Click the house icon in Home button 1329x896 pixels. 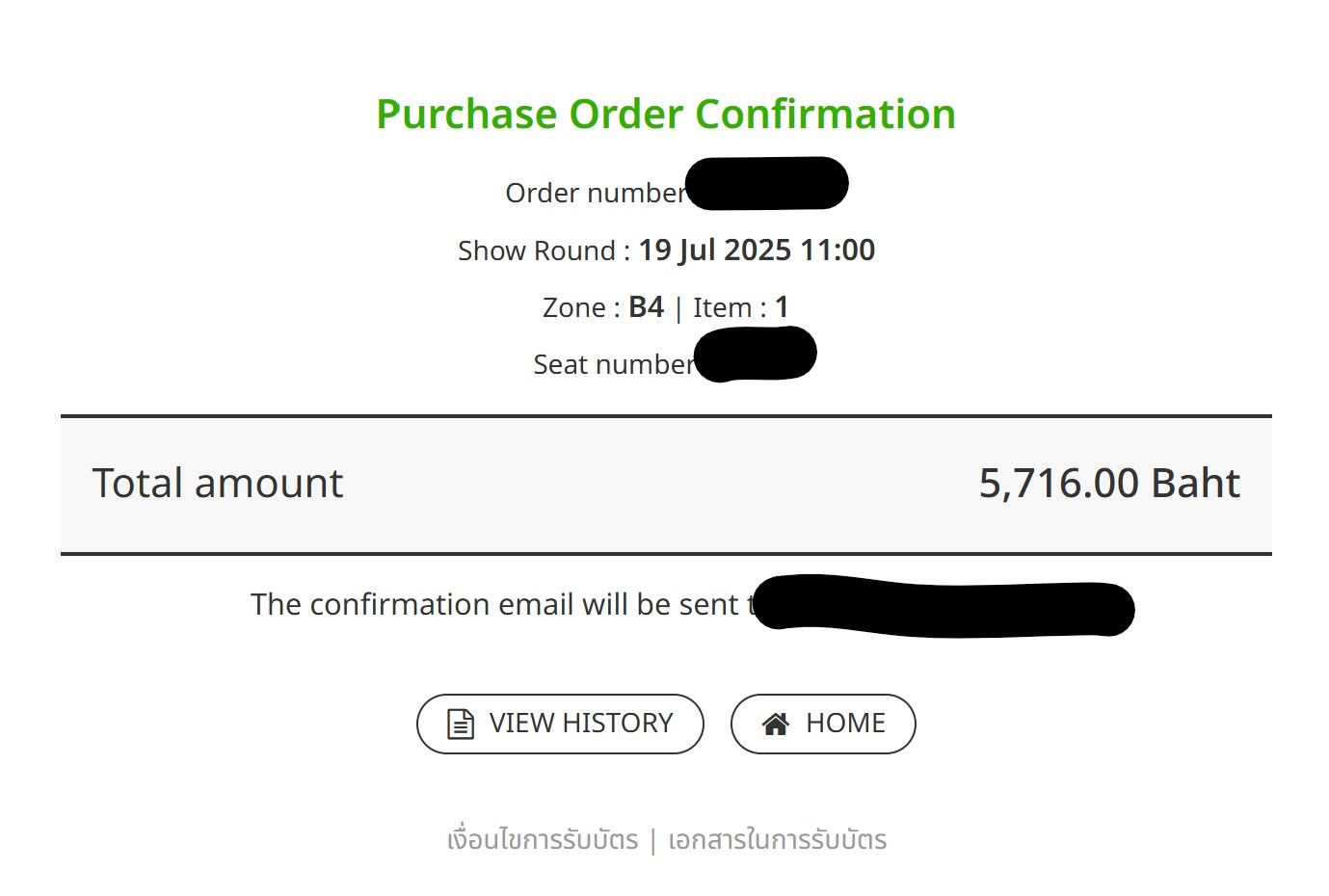click(x=776, y=724)
